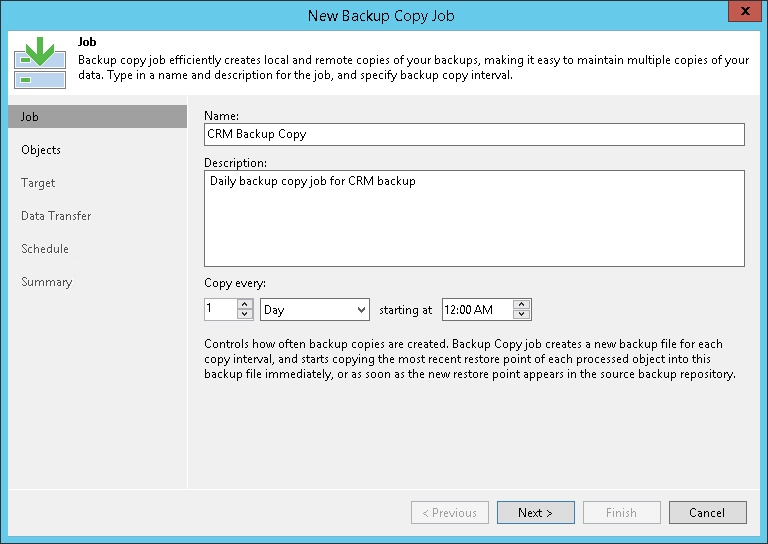The width and height of the screenshot is (768, 544).
Task: Open the Day interval unit dropdown
Action: coord(315,309)
